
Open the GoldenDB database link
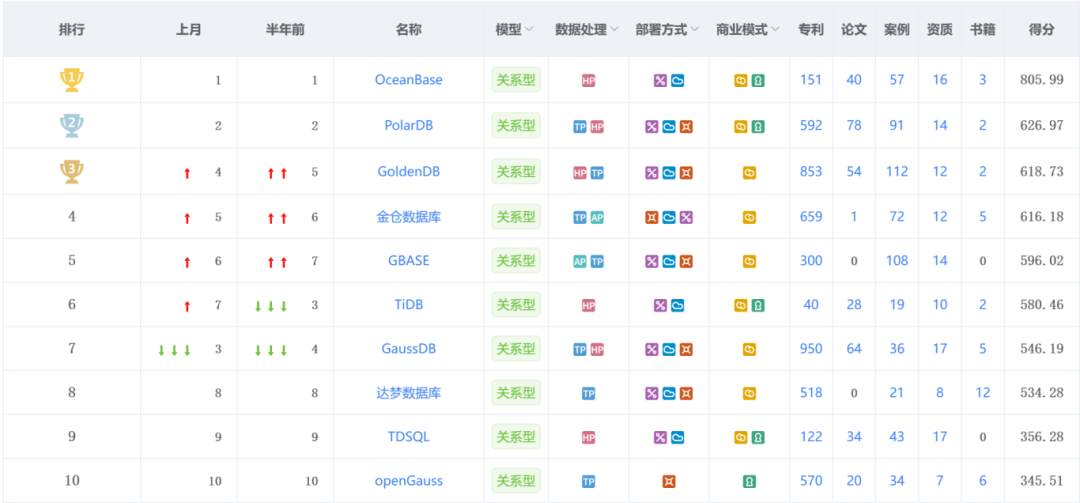(408, 172)
